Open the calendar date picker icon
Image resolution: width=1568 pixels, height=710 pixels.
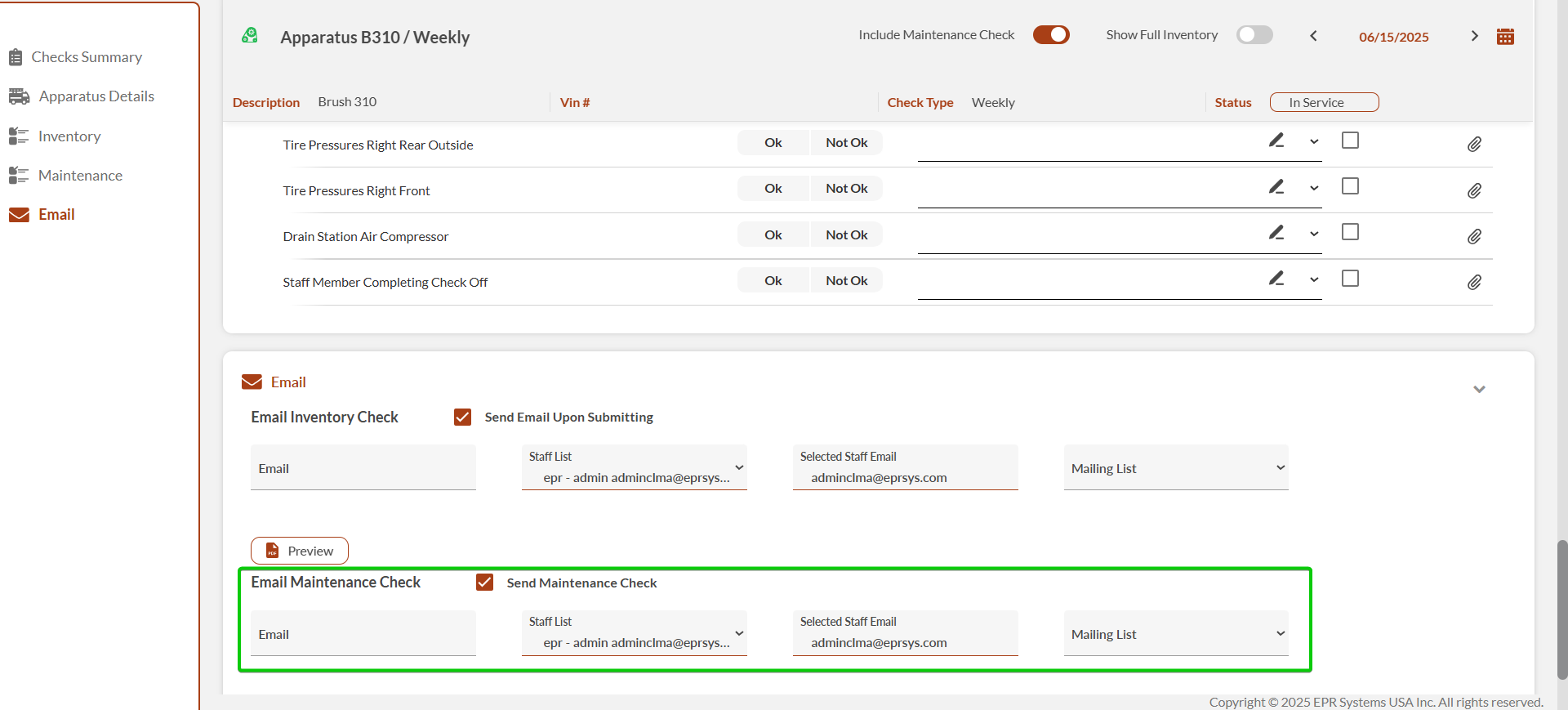(x=1505, y=37)
